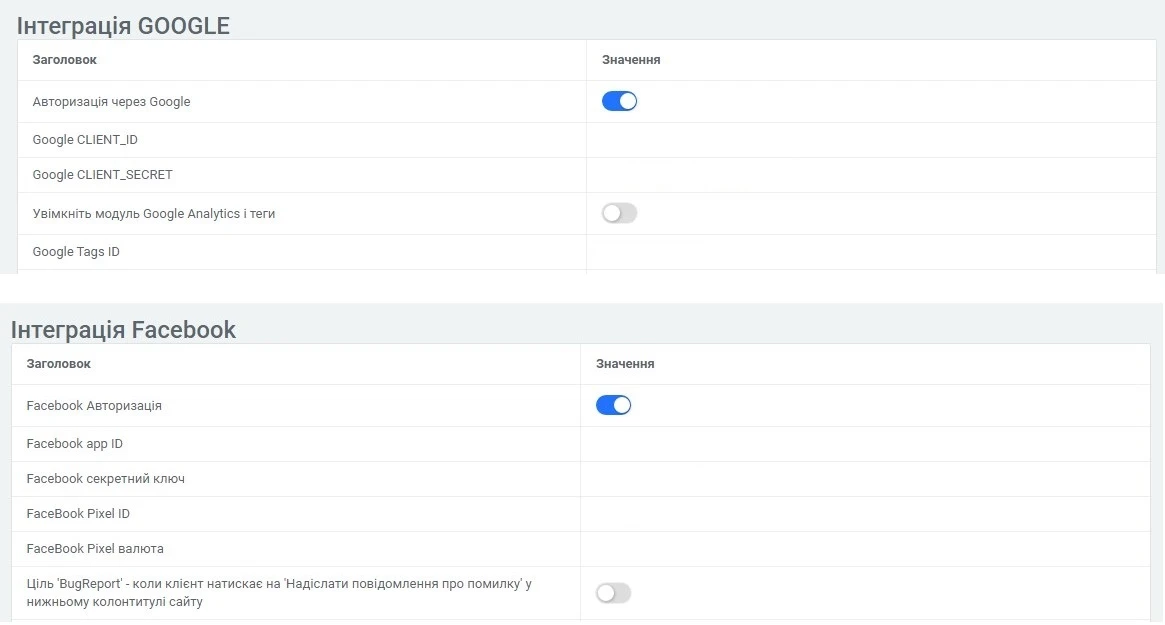Click the FaceBook Pixel ID value field
1165x625 pixels.
coord(800,513)
